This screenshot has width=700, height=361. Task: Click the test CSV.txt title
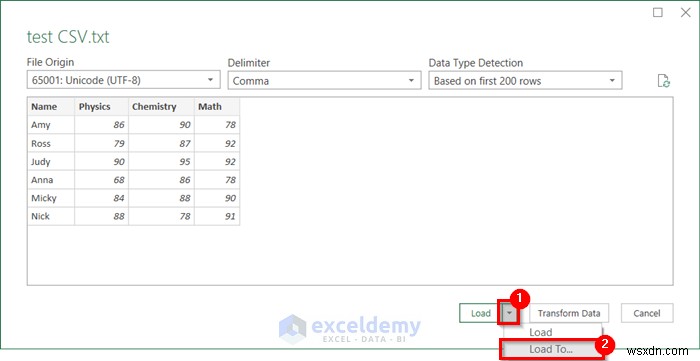68,37
